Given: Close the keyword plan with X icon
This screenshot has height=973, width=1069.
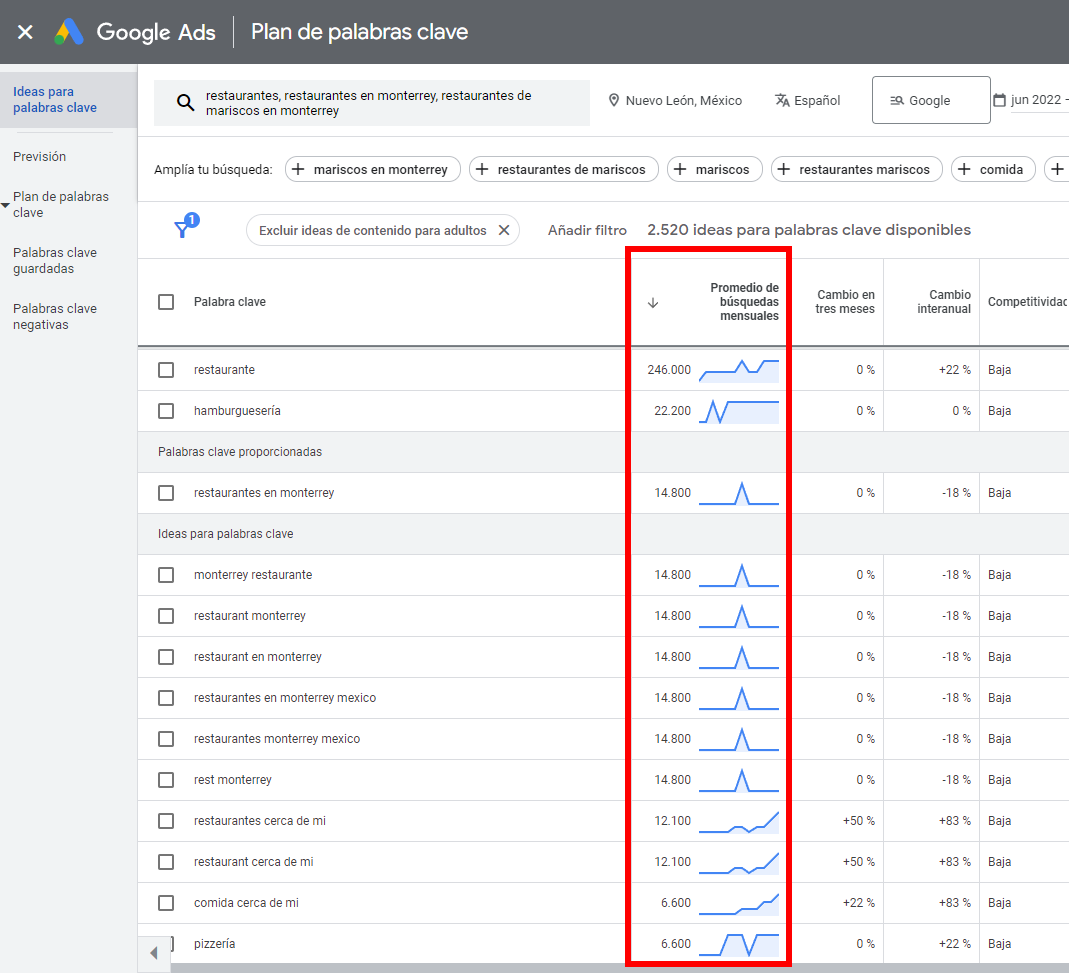Looking at the screenshot, I should click(25, 32).
